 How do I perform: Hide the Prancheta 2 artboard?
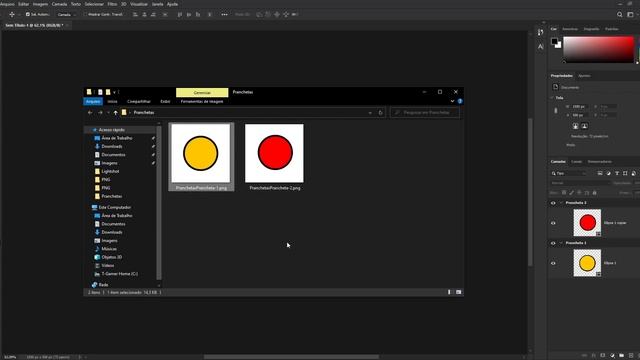553,203
